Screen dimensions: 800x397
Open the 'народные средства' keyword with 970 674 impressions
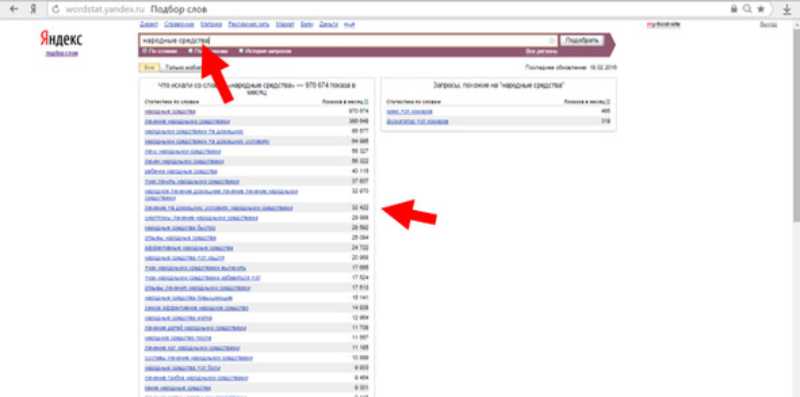point(170,111)
